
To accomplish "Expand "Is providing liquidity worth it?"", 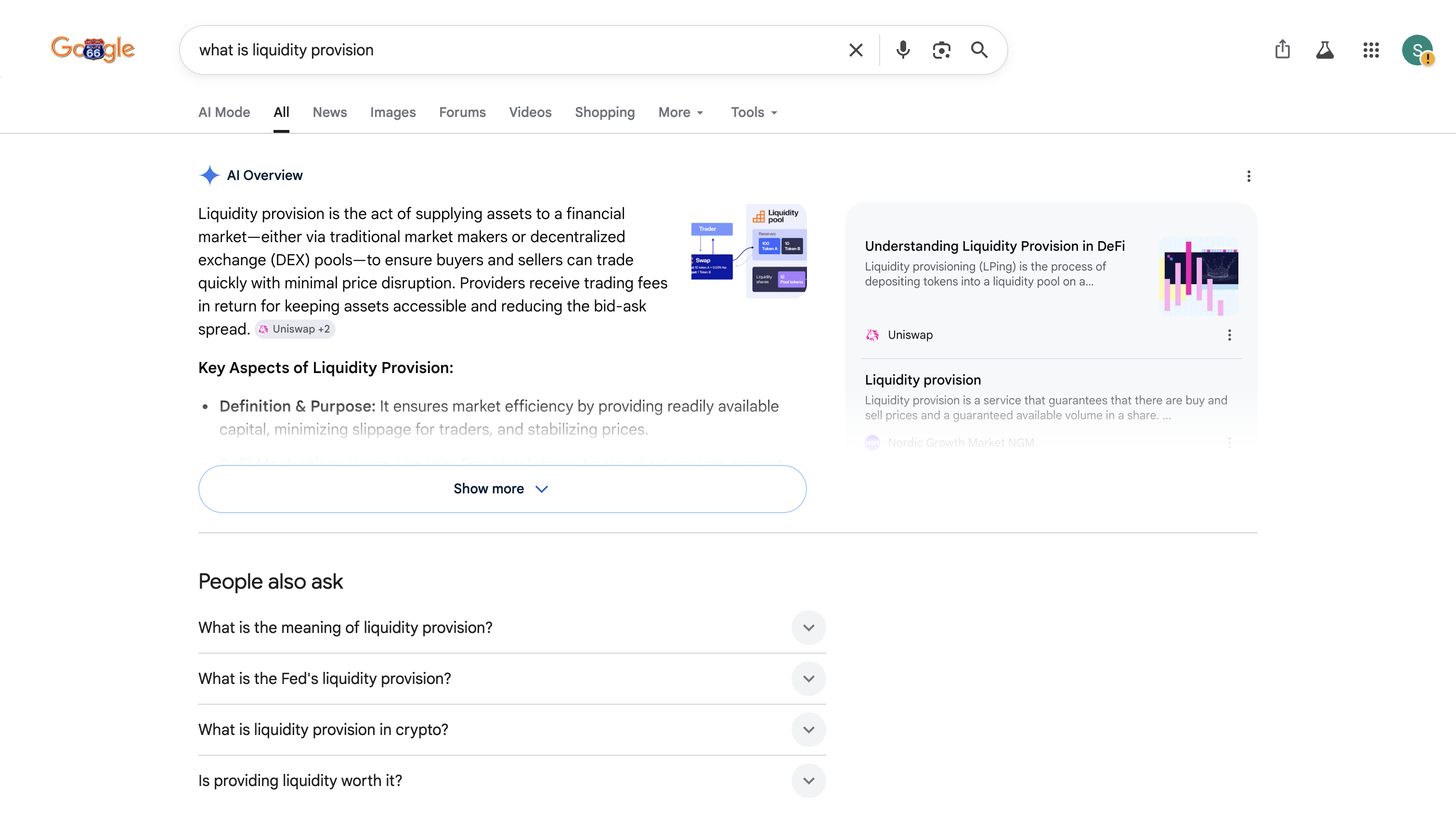I will pos(512,780).
